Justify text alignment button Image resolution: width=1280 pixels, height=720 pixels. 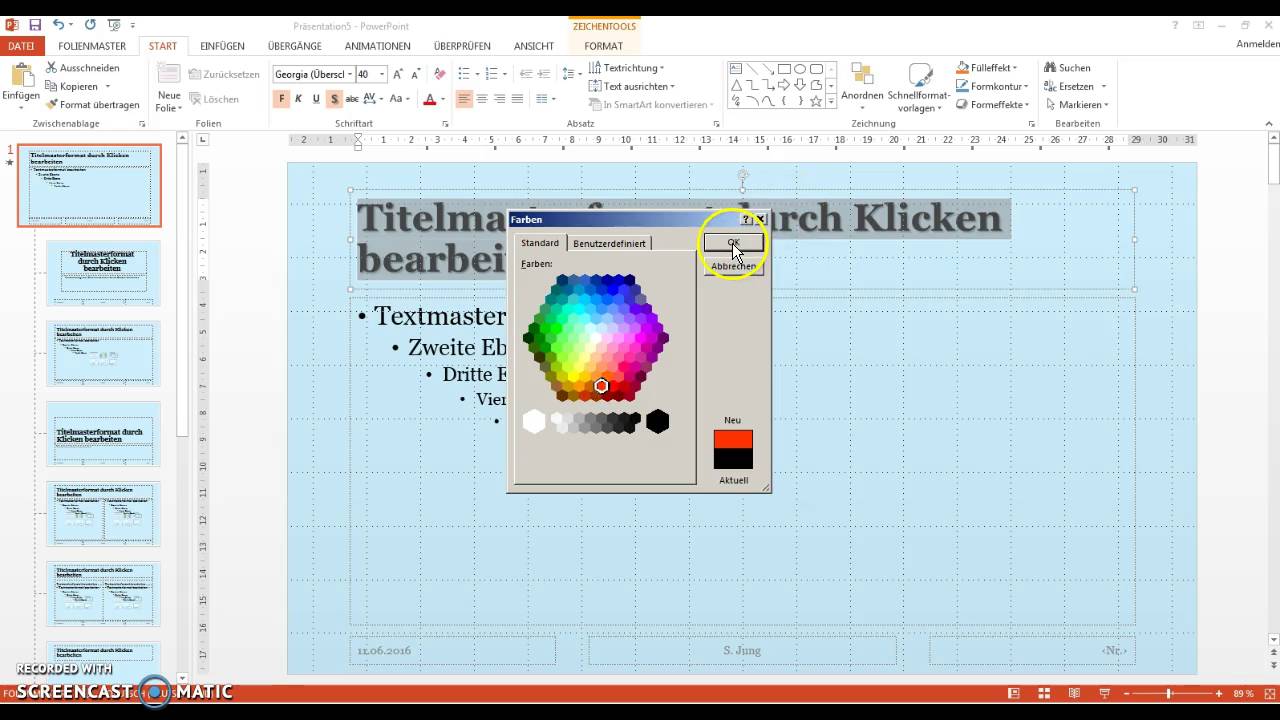tap(517, 99)
